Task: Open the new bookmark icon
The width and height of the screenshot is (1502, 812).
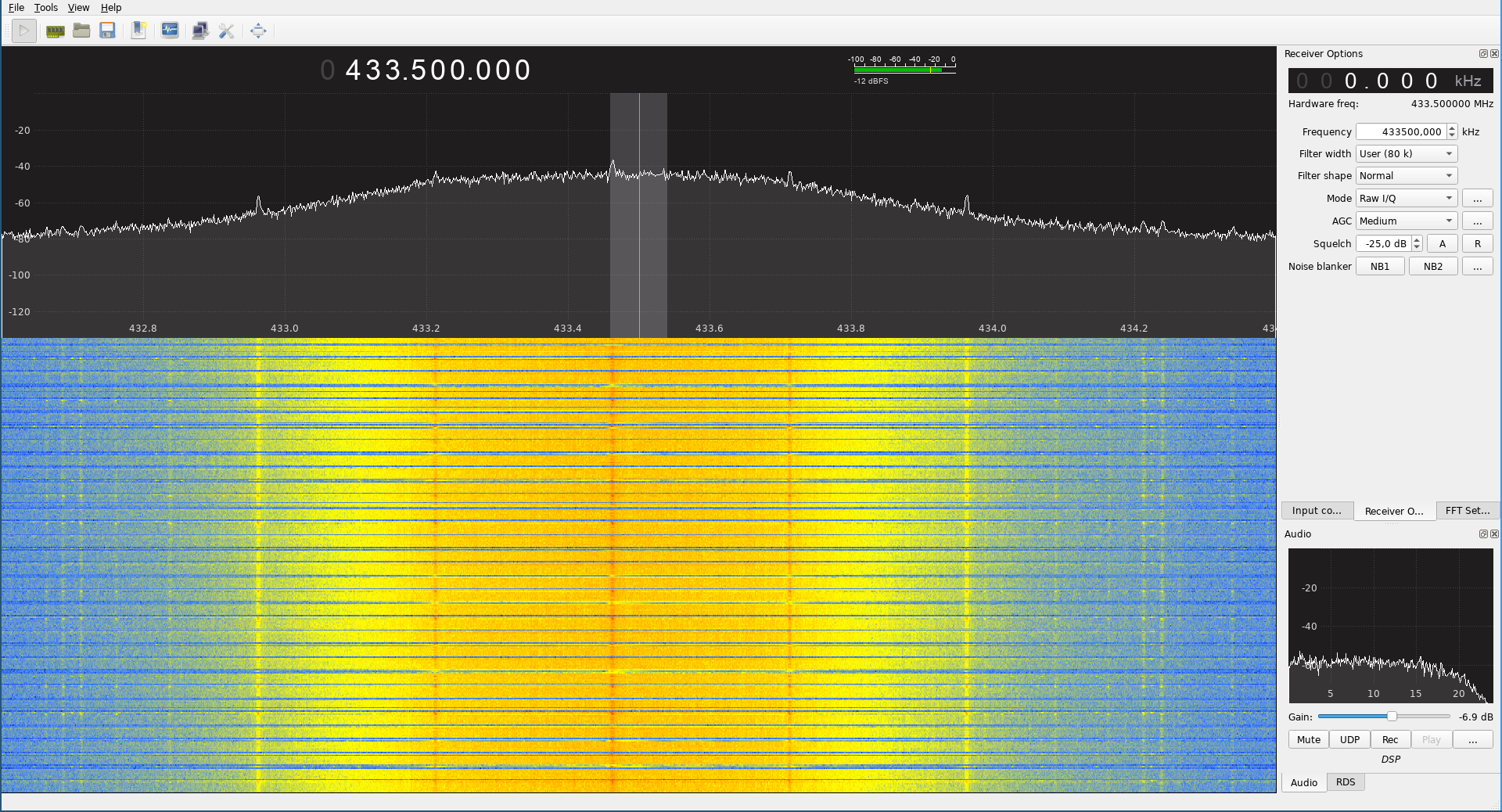Action: (138, 31)
